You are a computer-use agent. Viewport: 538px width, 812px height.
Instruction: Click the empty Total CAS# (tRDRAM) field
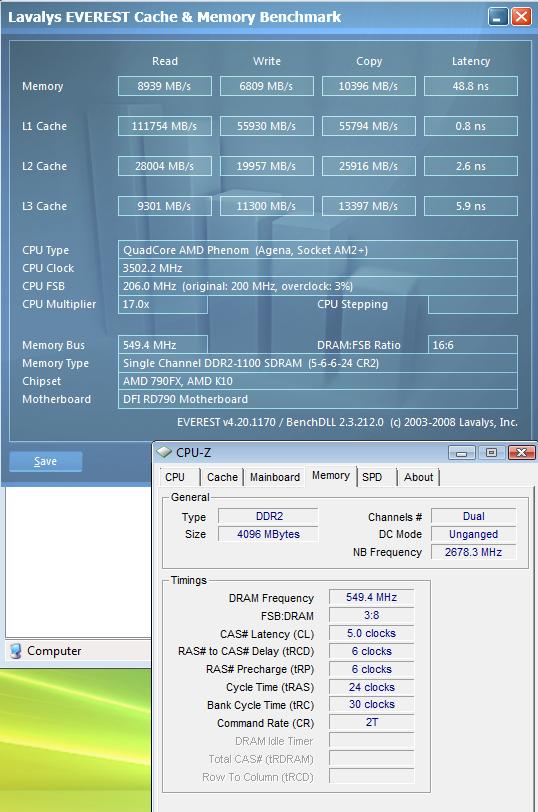pyautogui.click(x=372, y=759)
